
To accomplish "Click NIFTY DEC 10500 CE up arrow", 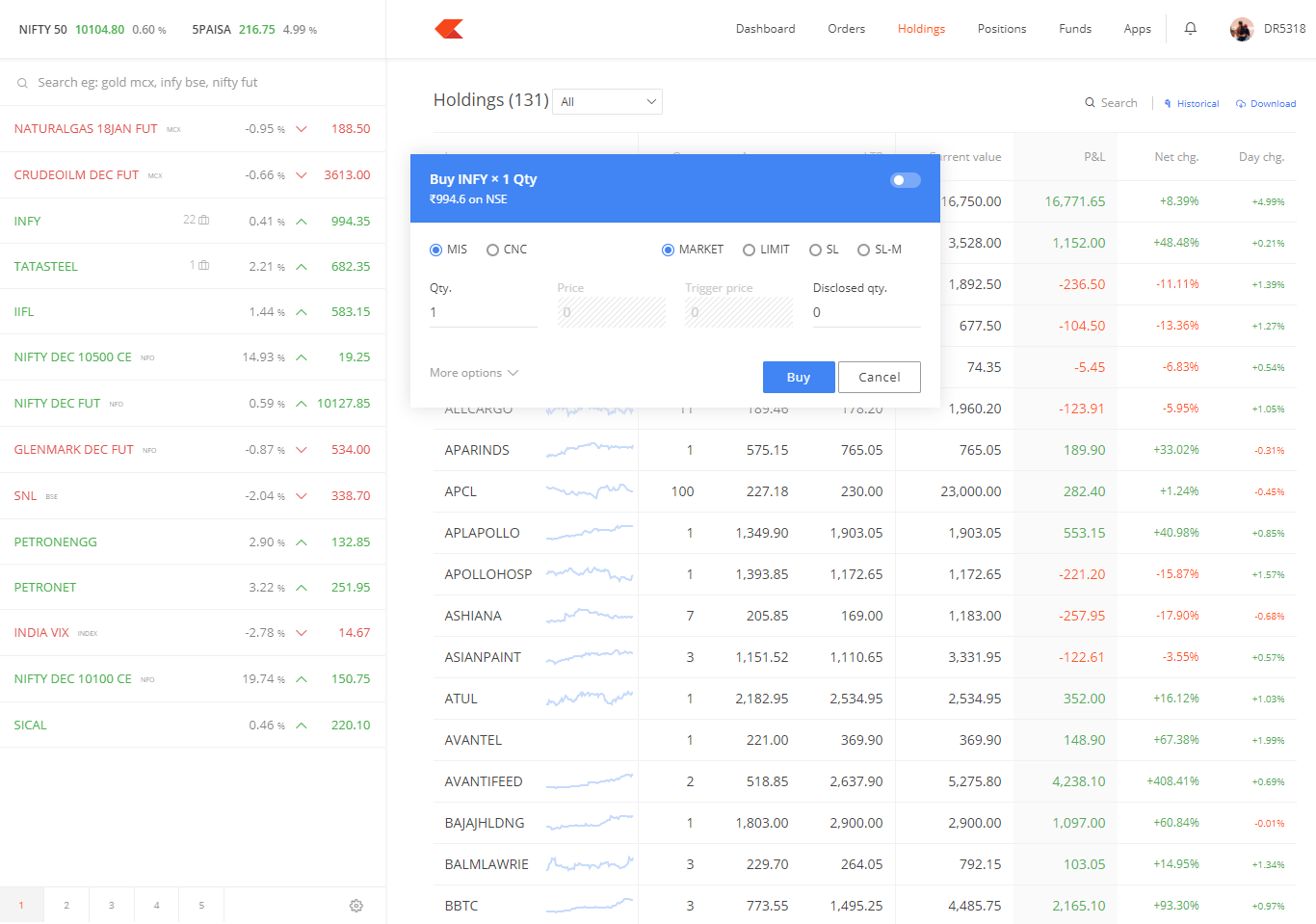I will (x=302, y=357).
